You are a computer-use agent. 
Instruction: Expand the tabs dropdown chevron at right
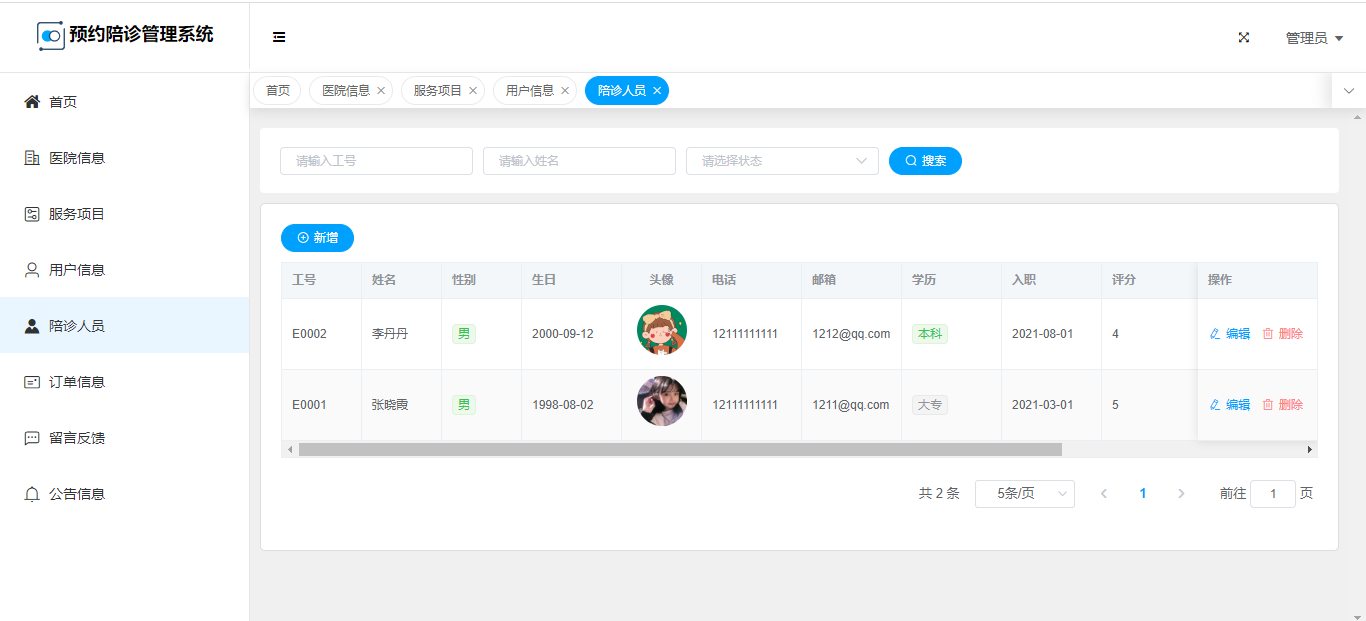click(x=1348, y=91)
